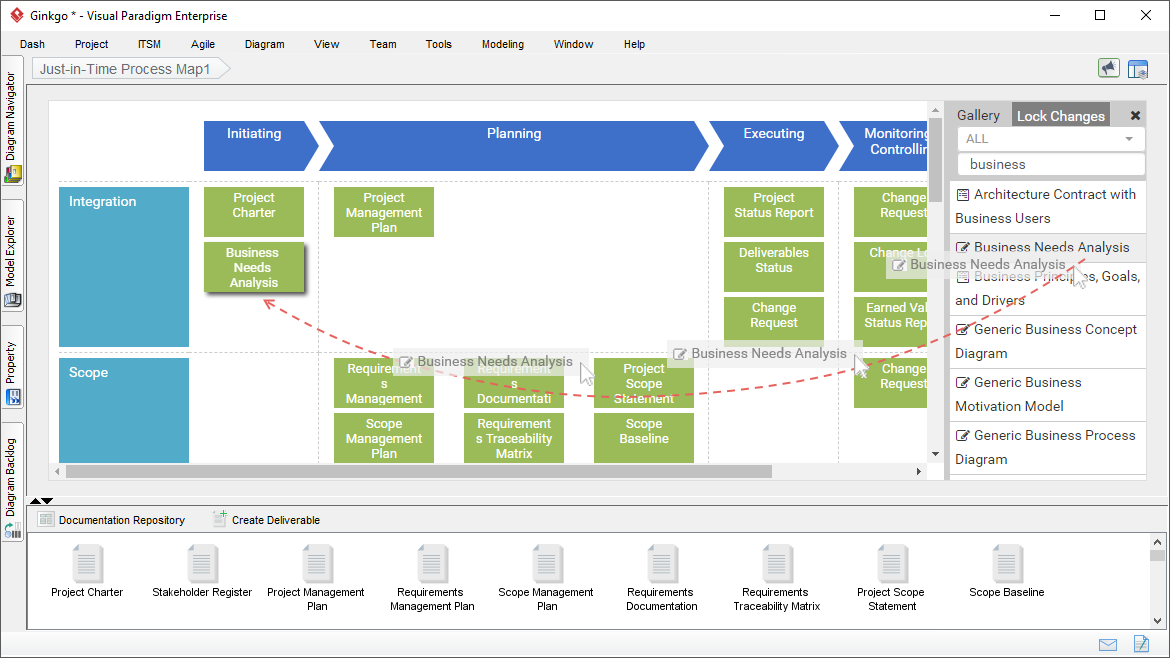Enable the Lock Changes mode
This screenshot has width=1170, height=658.
(1060, 114)
